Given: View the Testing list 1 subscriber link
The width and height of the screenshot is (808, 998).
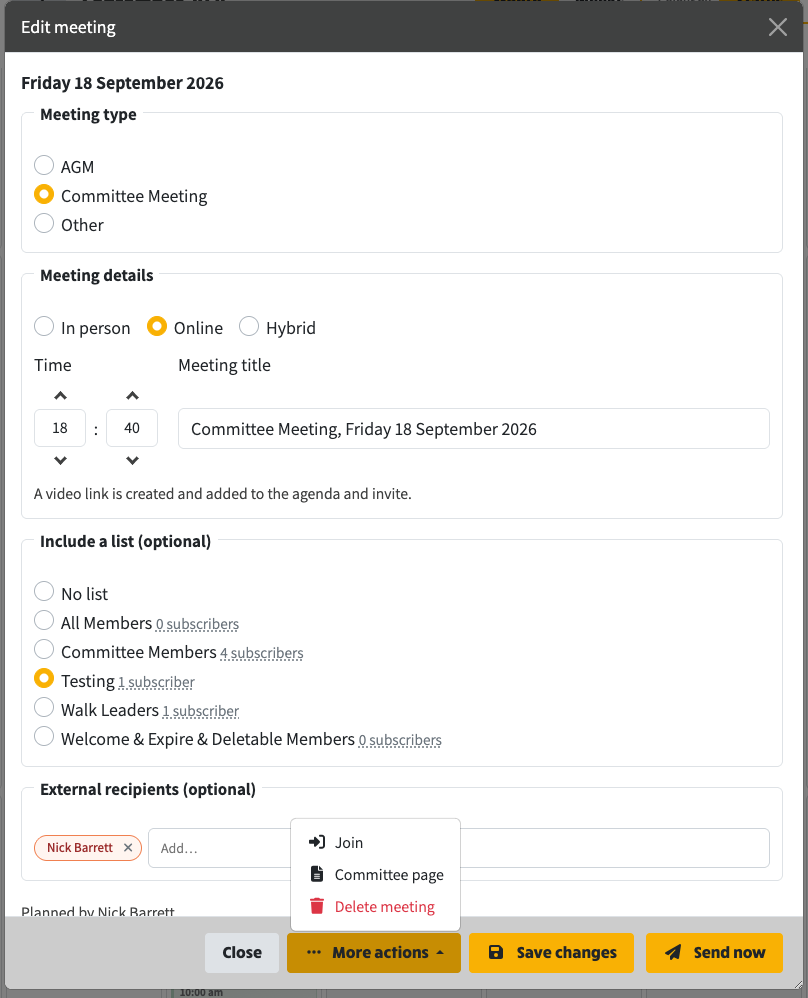Looking at the screenshot, I should point(157,682).
